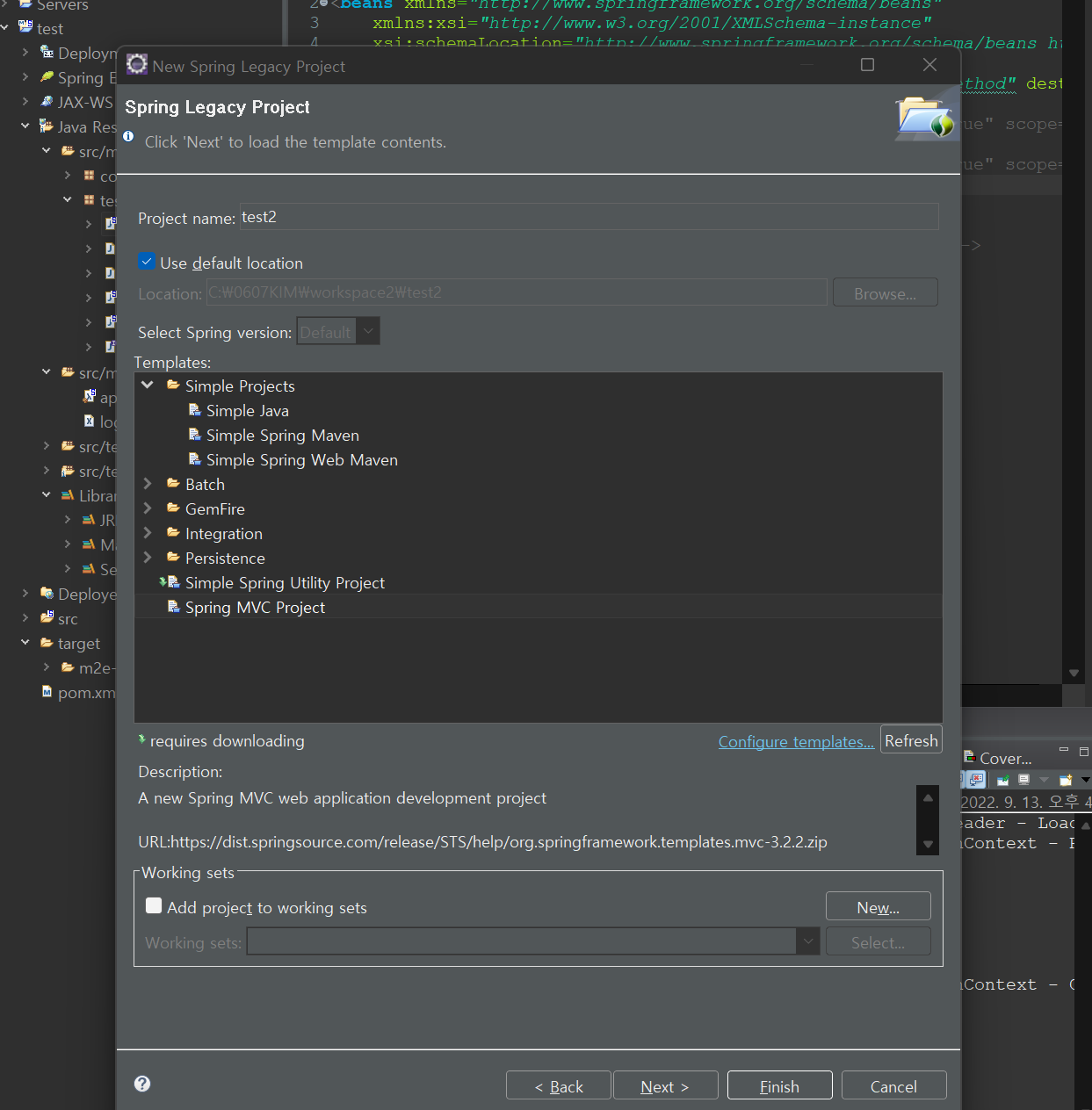
Task: Expand Deployed Resources node in explorer
Action: (x=25, y=594)
